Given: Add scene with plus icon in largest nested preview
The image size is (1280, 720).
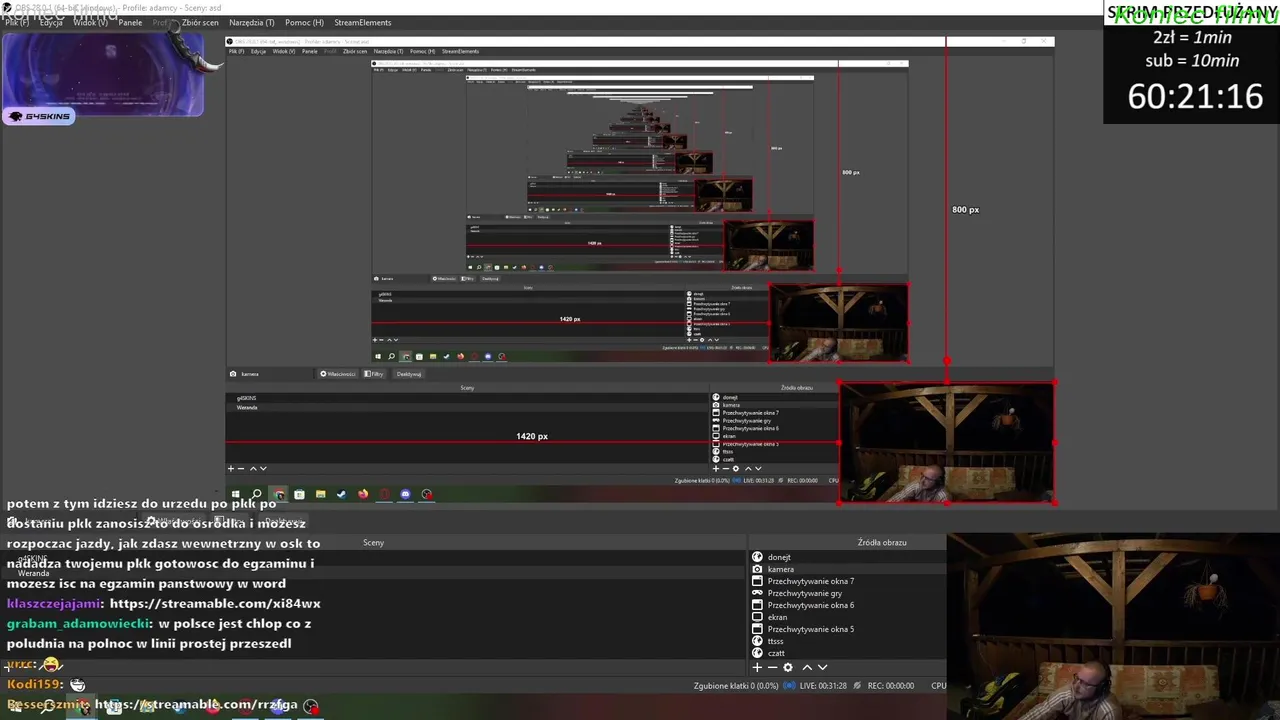Looking at the screenshot, I should coord(231,468).
